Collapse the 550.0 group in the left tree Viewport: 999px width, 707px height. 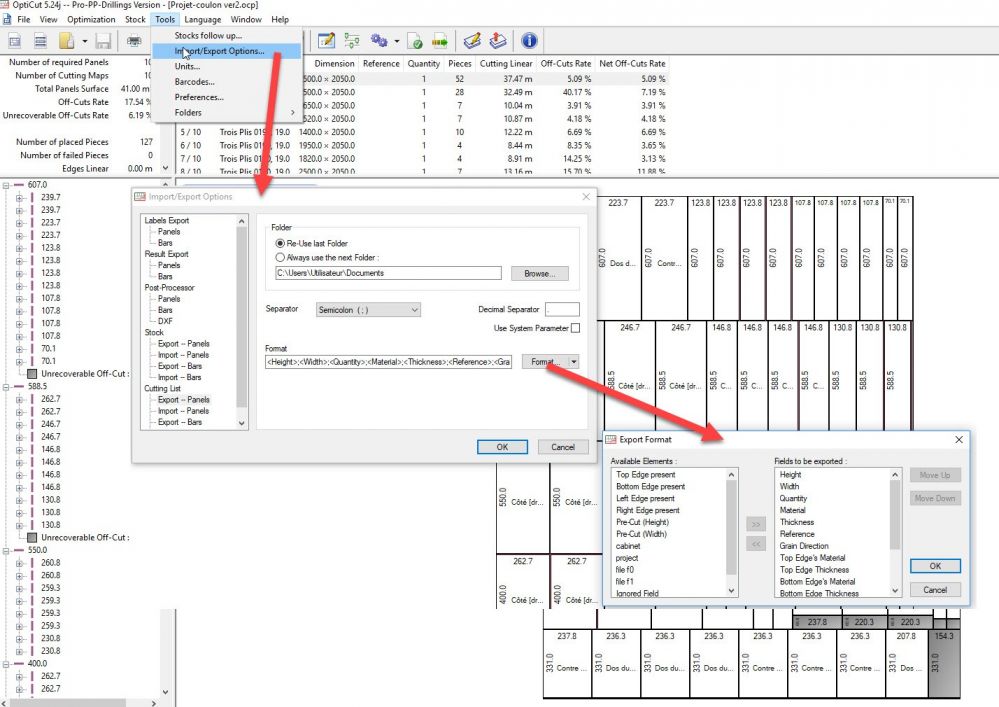[6, 550]
